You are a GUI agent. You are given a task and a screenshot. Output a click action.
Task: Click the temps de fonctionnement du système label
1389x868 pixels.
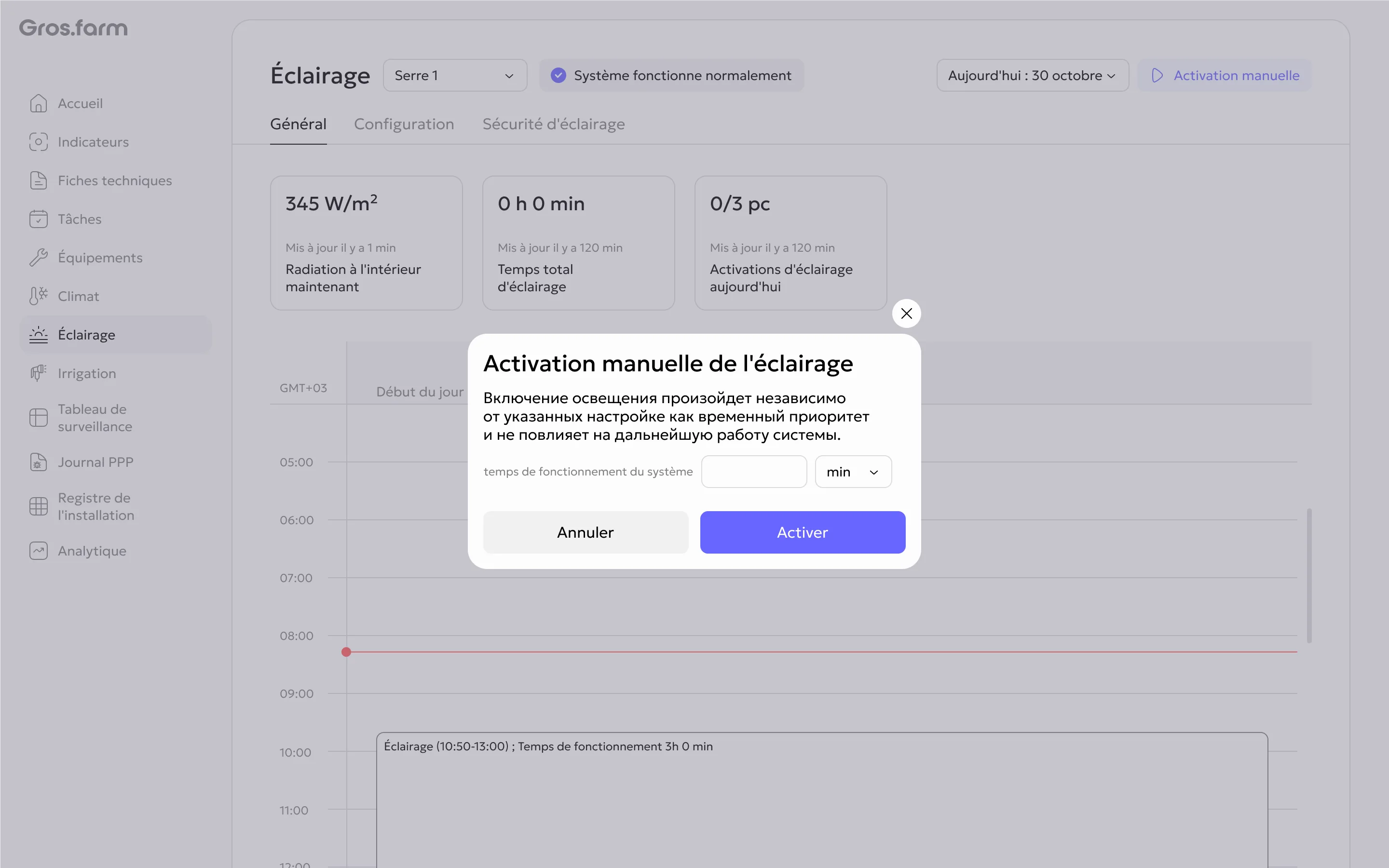tap(588, 471)
